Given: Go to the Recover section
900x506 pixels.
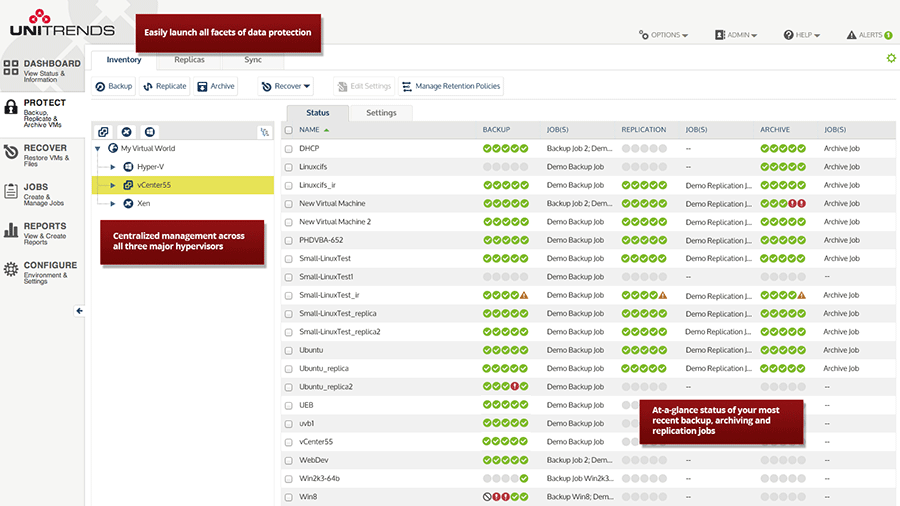Looking at the screenshot, I should point(42,155).
